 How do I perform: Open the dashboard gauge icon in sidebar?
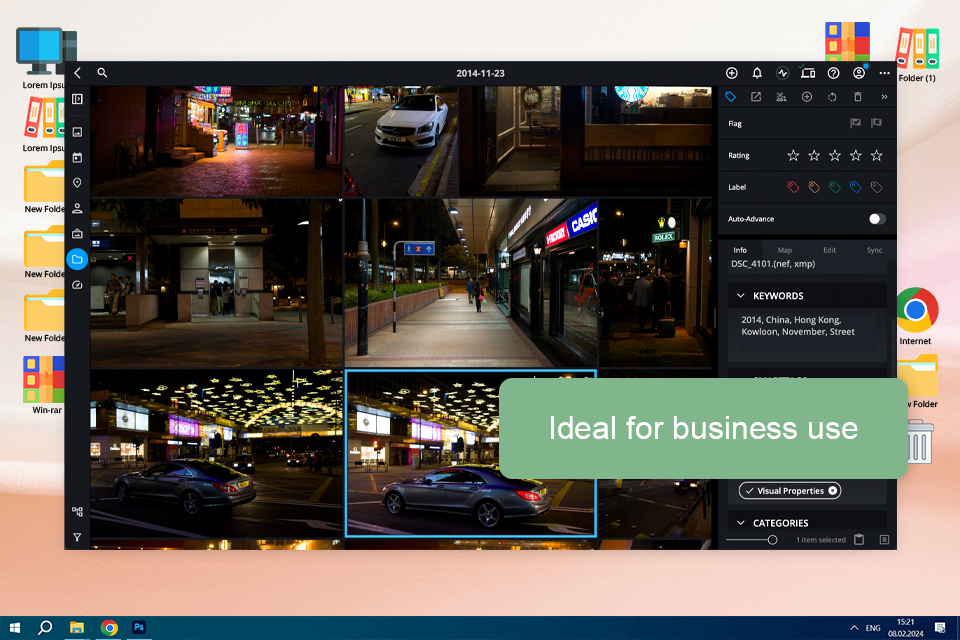click(x=77, y=285)
